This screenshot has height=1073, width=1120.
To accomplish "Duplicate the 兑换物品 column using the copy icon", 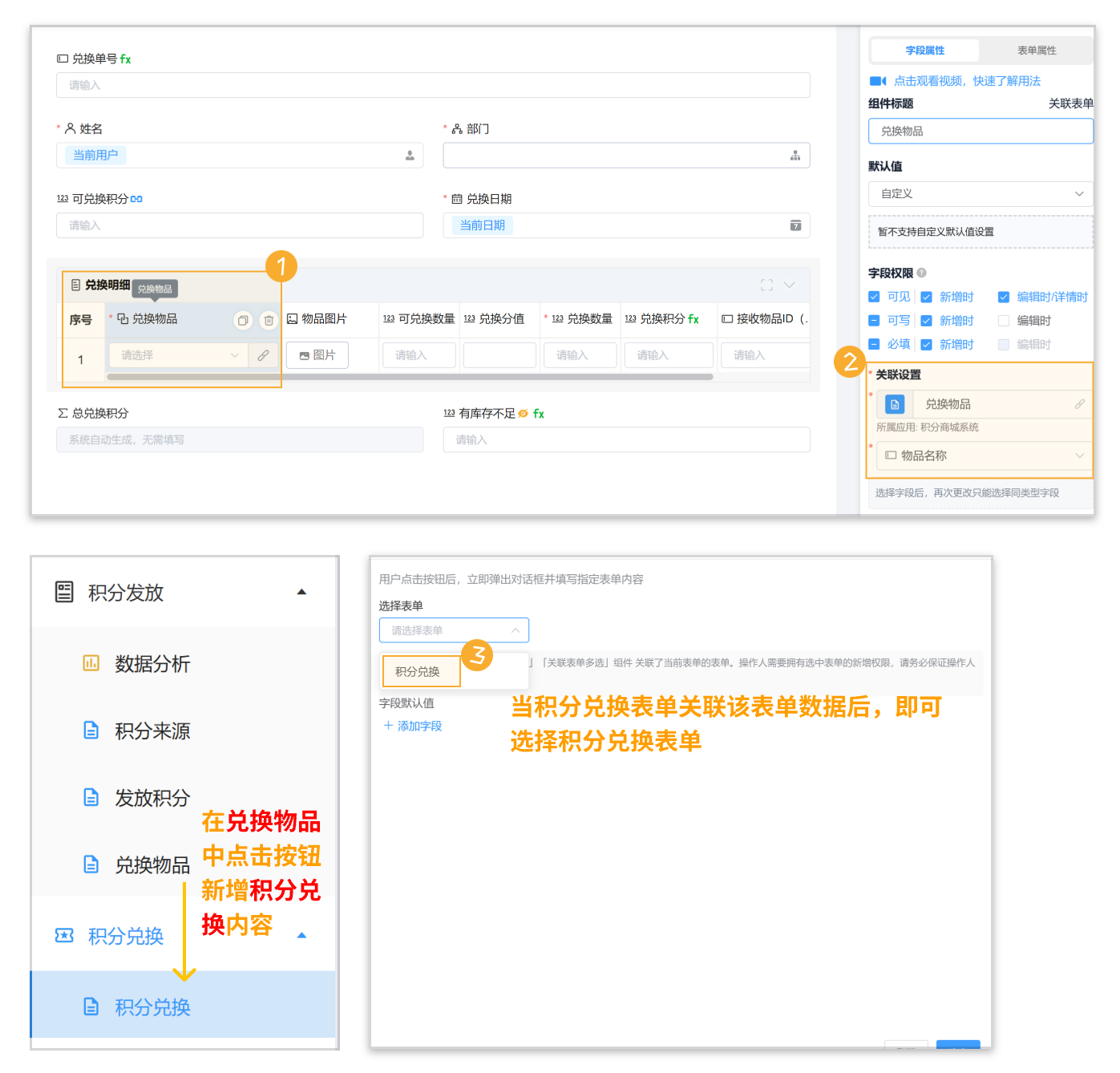I will [243, 320].
